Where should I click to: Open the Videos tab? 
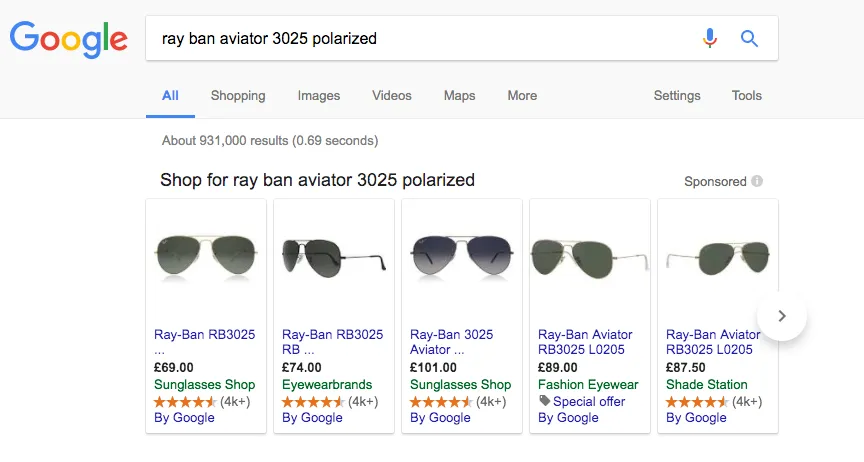pos(392,95)
